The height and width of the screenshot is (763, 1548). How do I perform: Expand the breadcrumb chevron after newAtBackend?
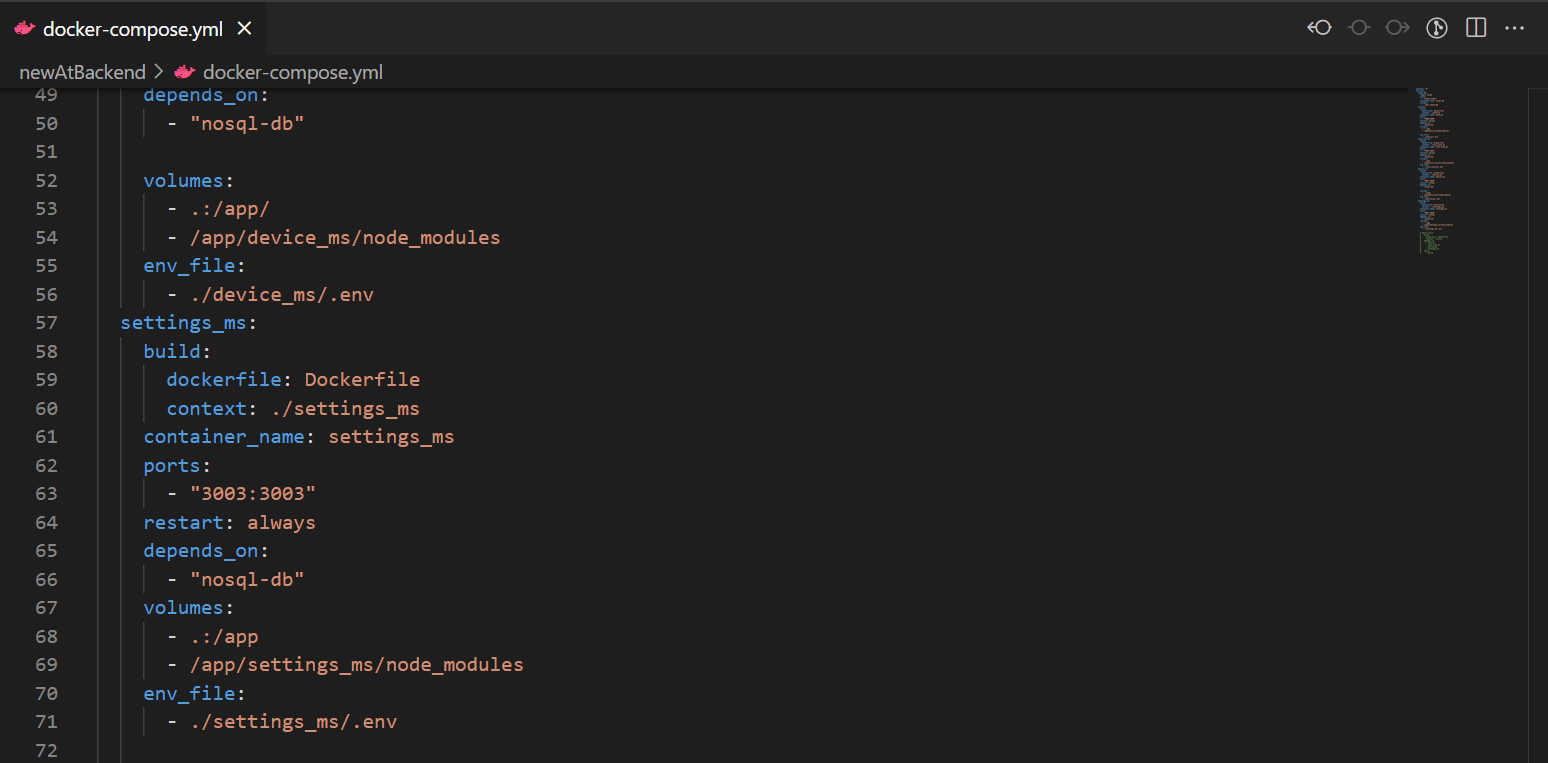click(159, 72)
